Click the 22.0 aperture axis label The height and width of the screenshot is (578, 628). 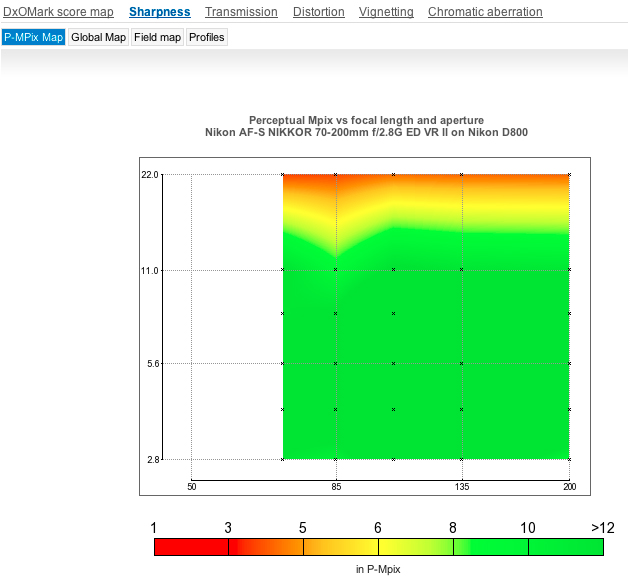point(150,175)
